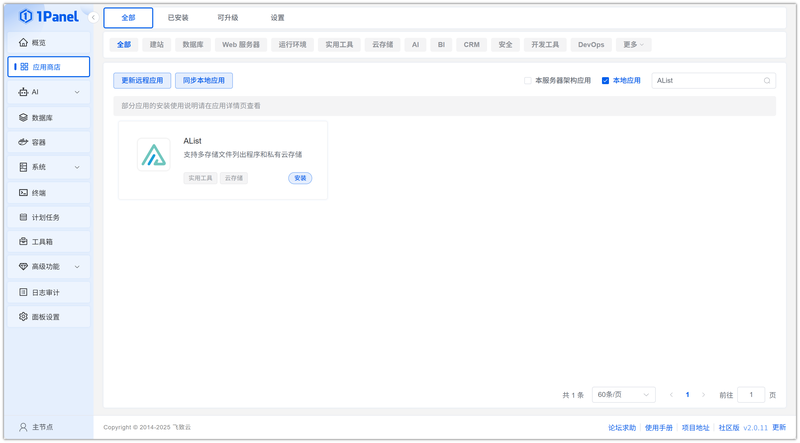Focus the AList search field
Screen dimensions: 800x443
click(x=713, y=81)
